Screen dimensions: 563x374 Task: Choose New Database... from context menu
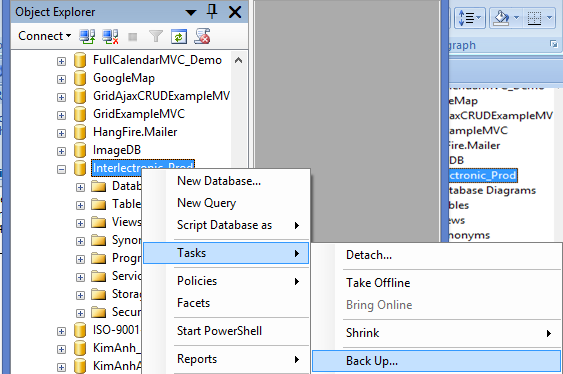[x=226, y=181]
